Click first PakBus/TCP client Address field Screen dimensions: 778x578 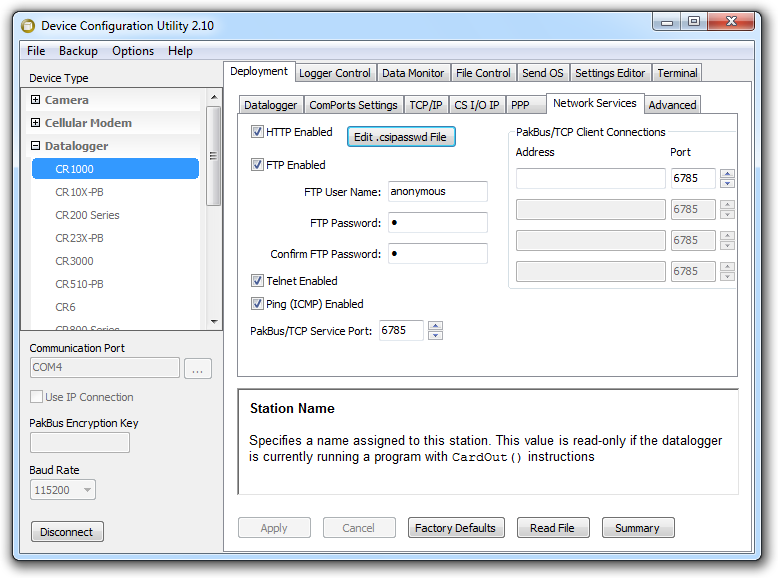point(590,178)
